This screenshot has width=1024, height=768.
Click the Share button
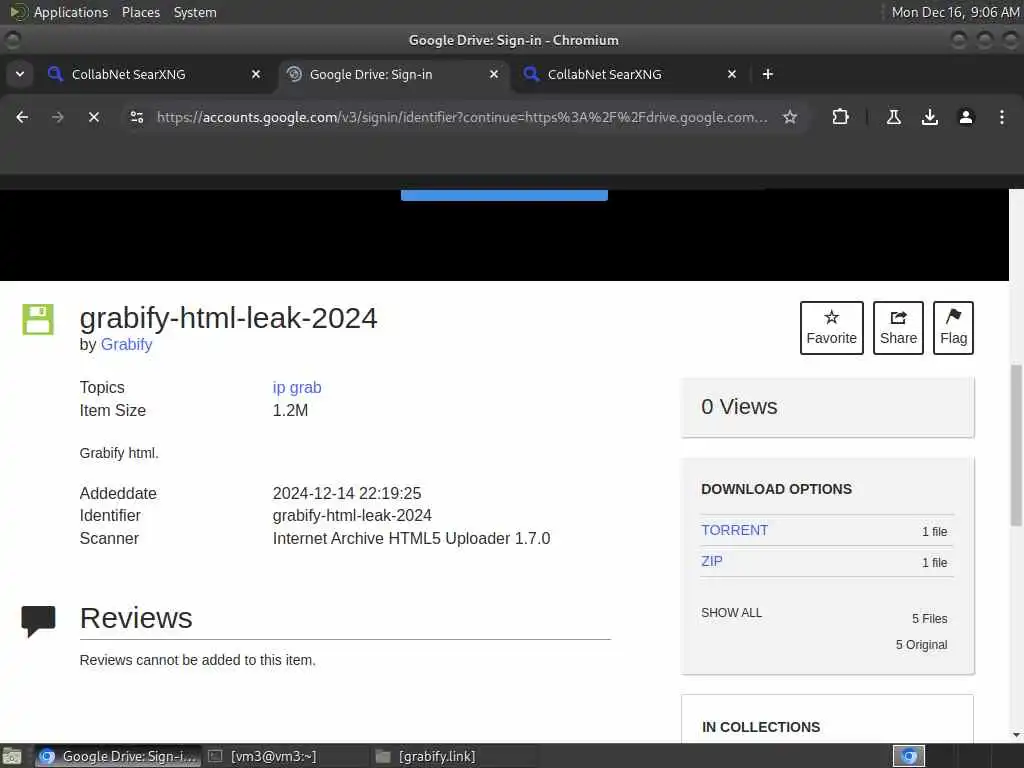point(898,328)
